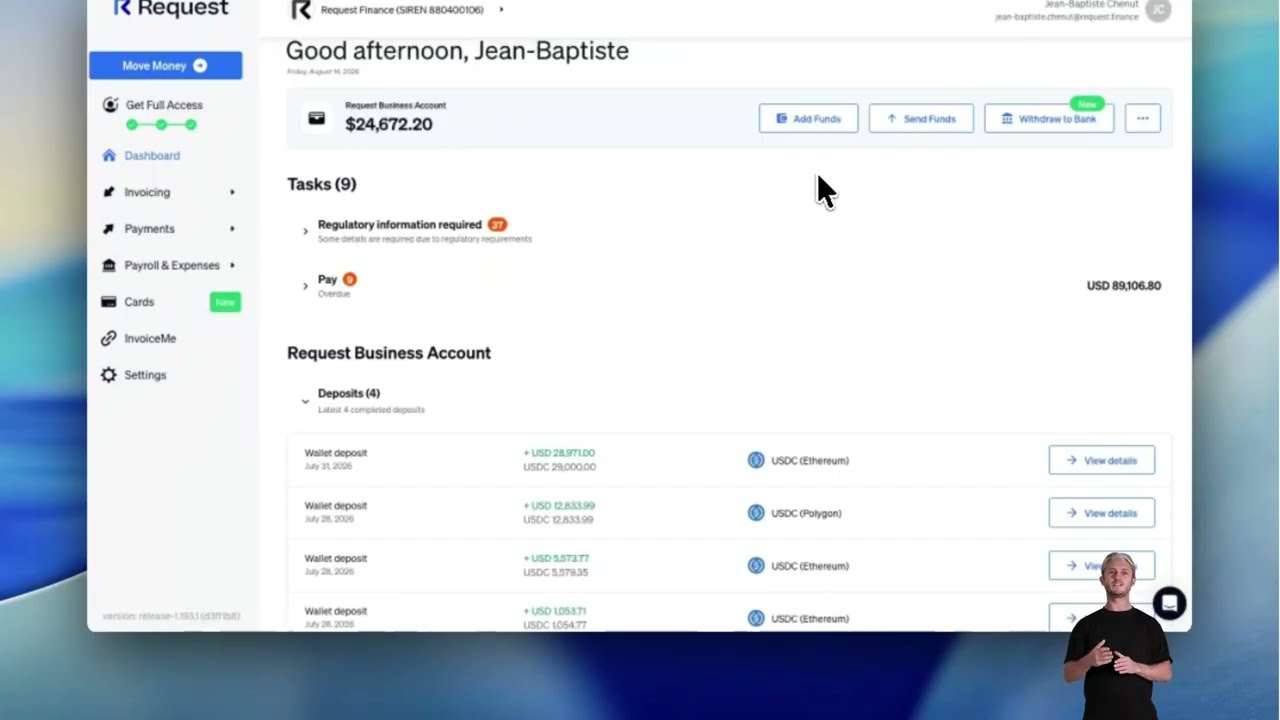The image size is (1280, 720).
Task: Click "Latest 4 completed deposits" subtitle
Action: tap(371, 410)
